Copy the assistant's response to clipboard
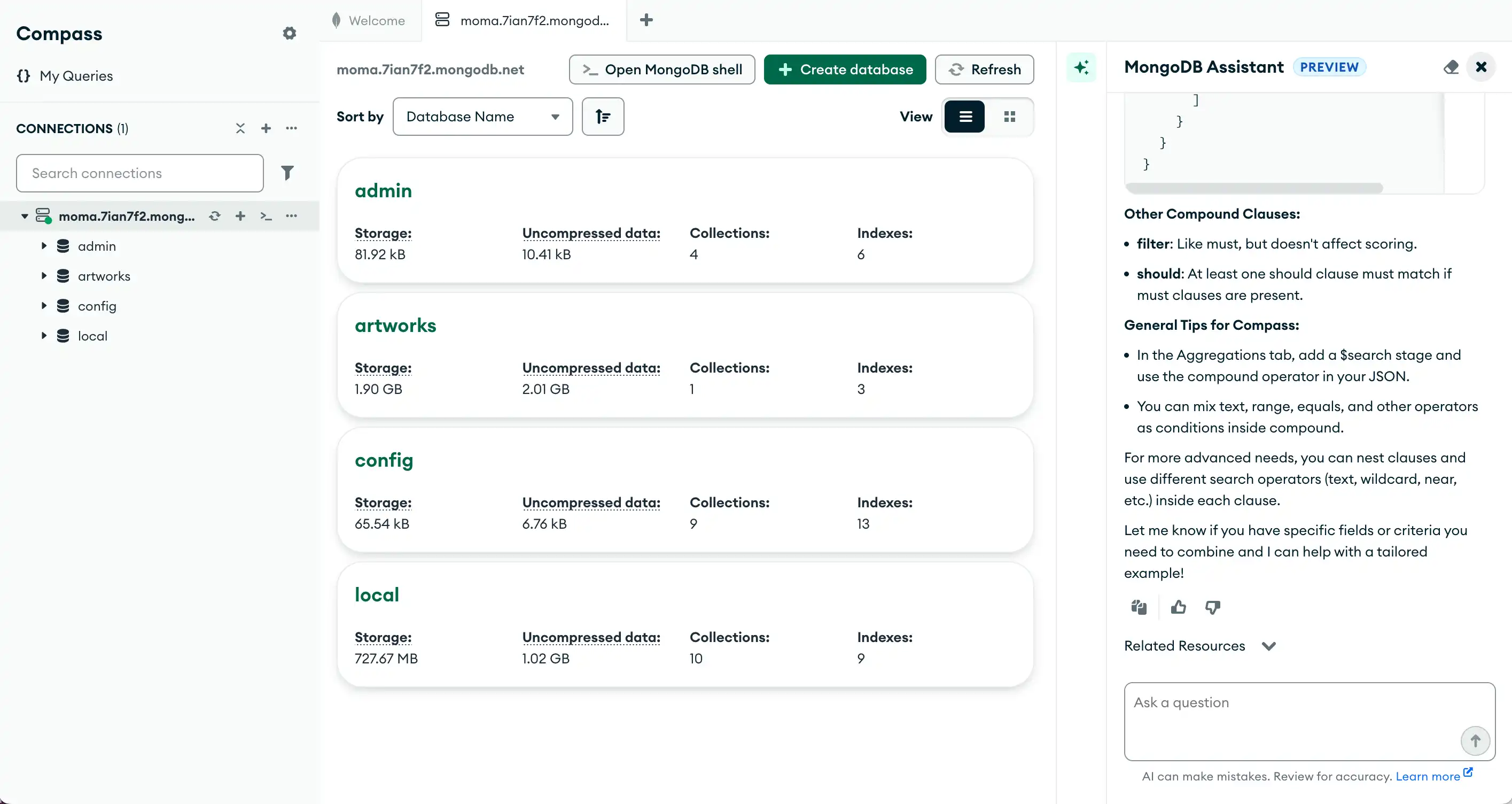The width and height of the screenshot is (1512, 804). 1138,607
